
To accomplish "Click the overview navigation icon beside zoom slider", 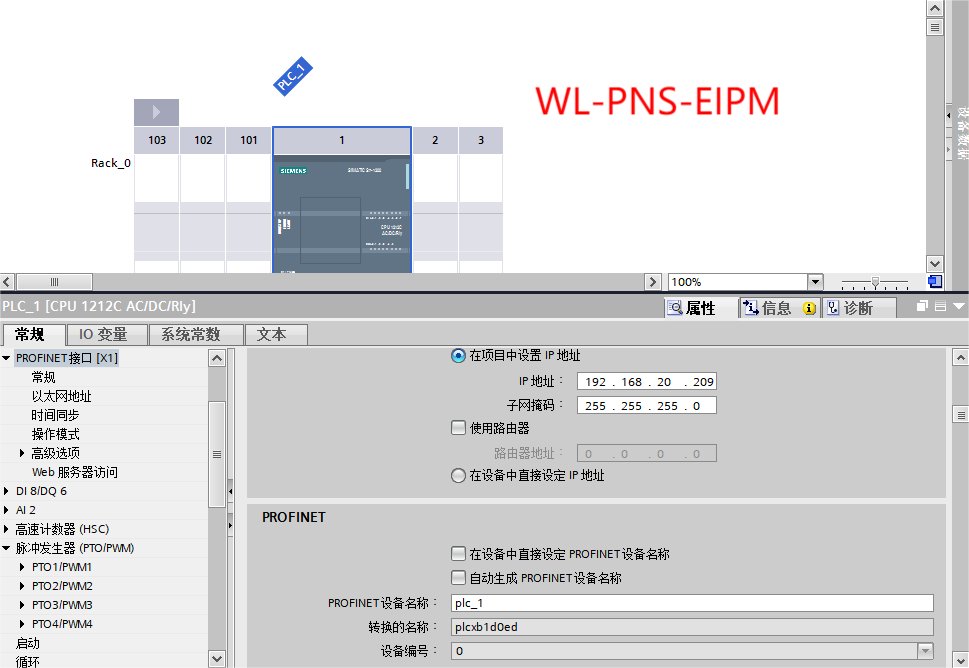I will pos(935,282).
